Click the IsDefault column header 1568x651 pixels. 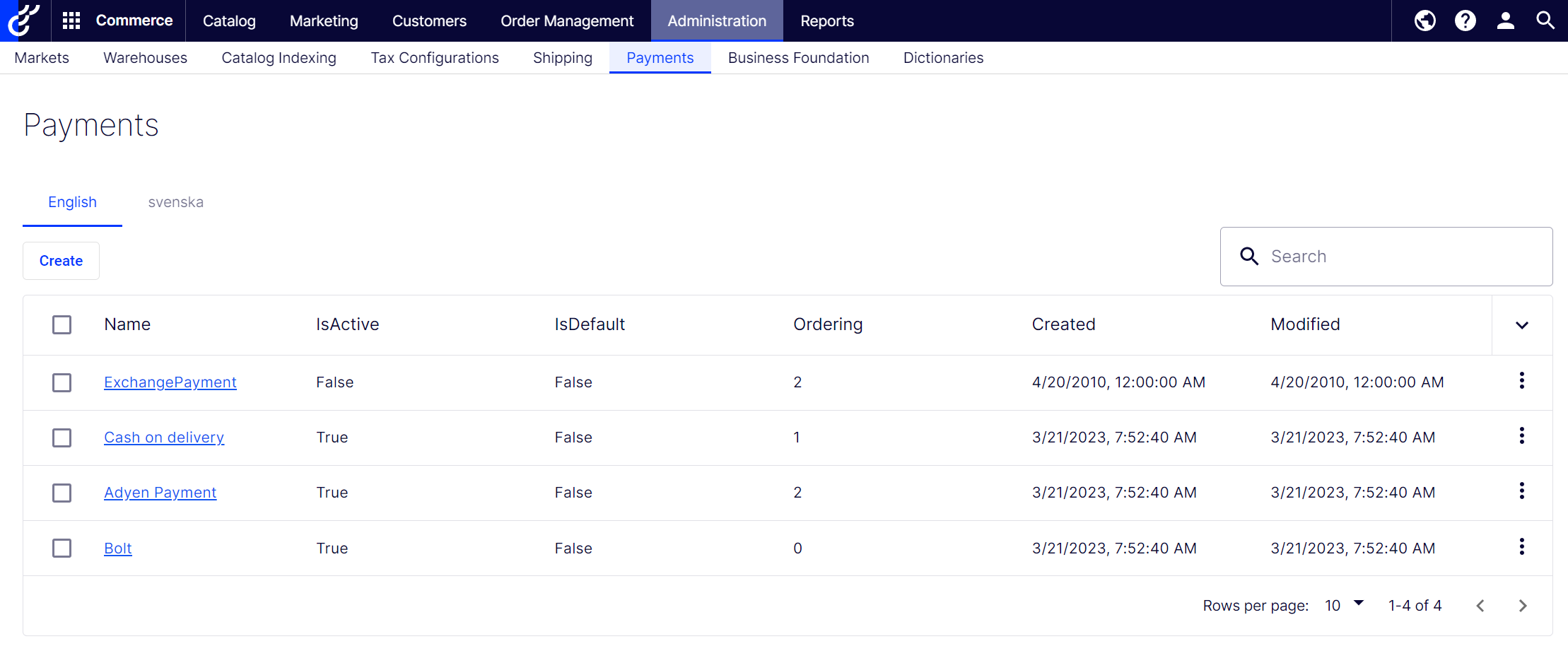[590, 324]
